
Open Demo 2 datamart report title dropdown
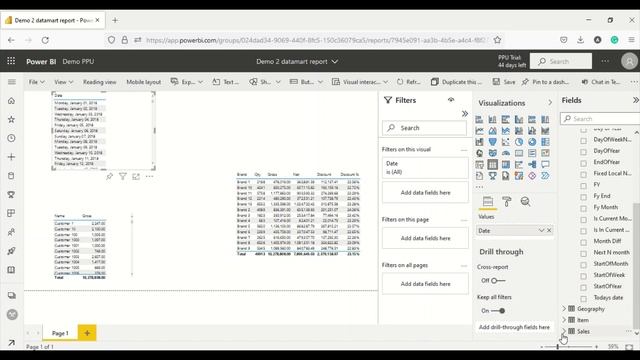pos(297,62)
